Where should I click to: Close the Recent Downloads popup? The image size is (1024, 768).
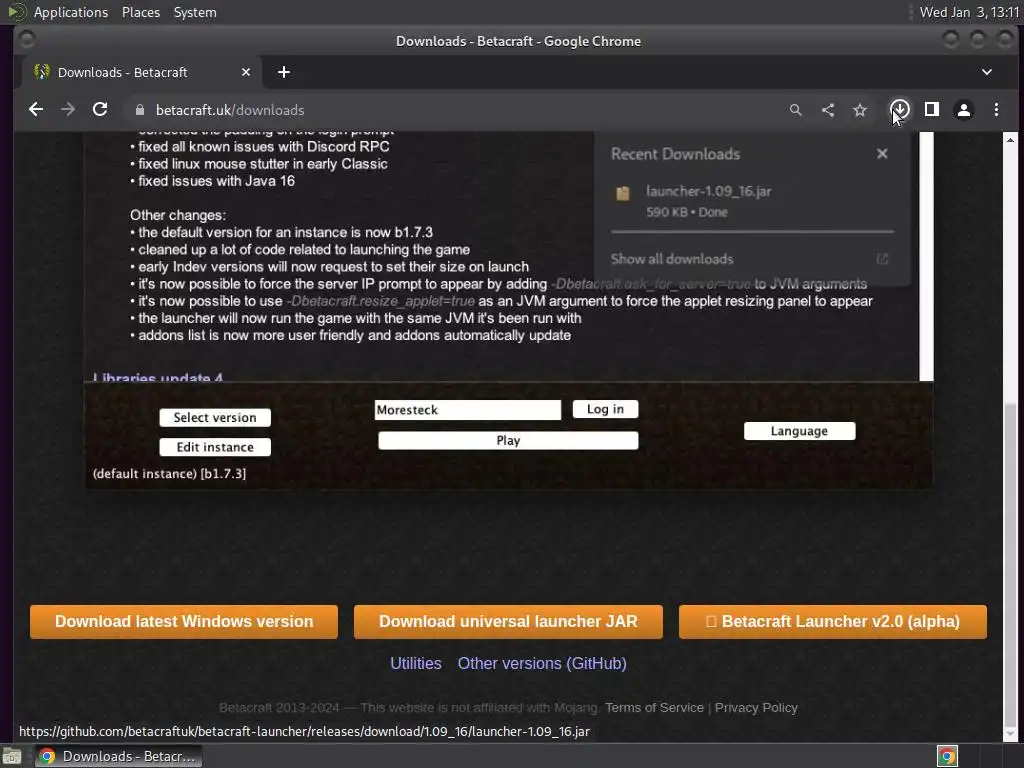882,154
